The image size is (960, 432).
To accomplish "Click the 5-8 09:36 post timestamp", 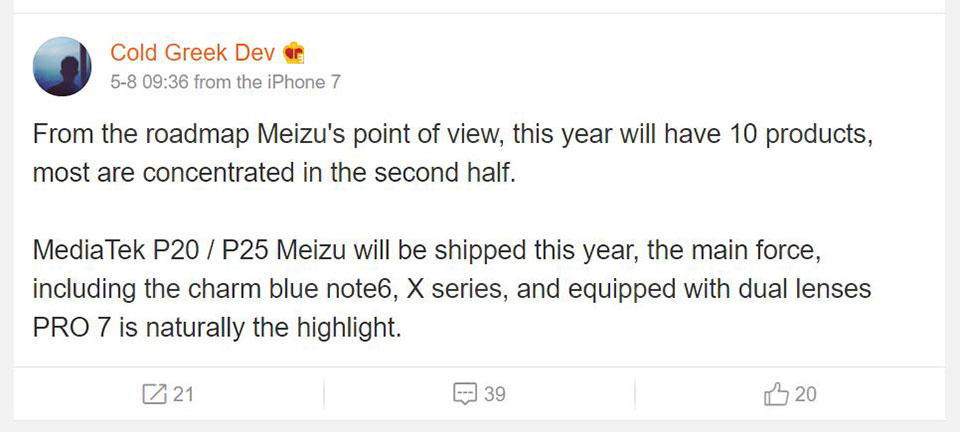I will [149, 82].
